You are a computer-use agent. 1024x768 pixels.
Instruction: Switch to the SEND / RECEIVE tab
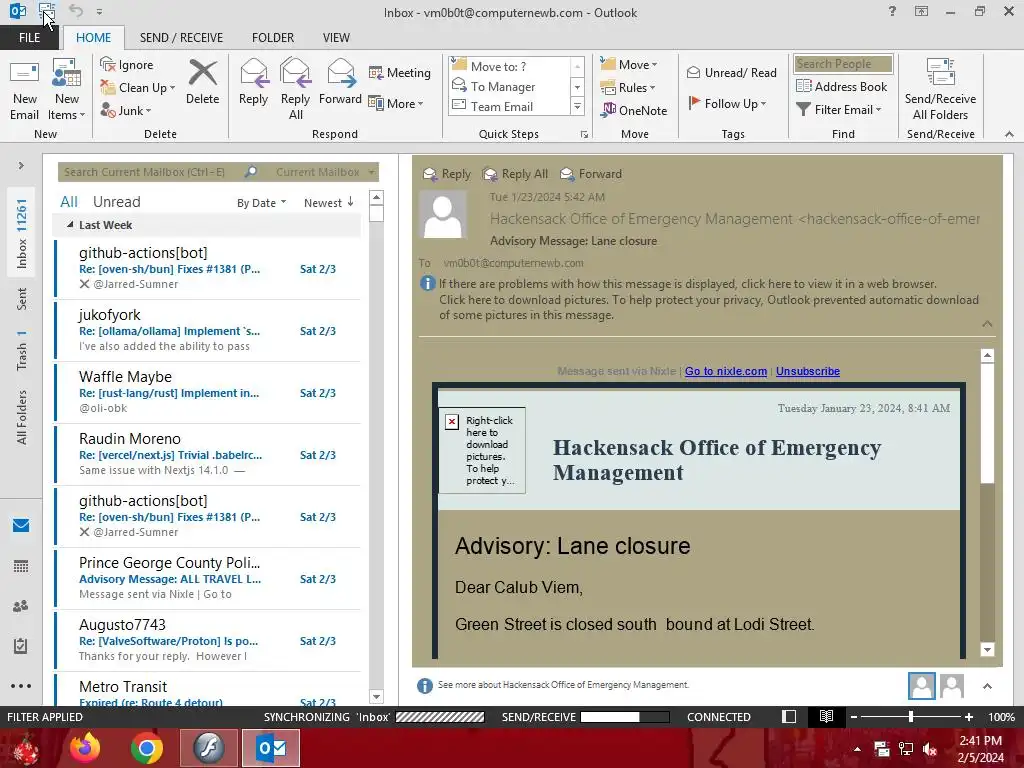[181, 38]
